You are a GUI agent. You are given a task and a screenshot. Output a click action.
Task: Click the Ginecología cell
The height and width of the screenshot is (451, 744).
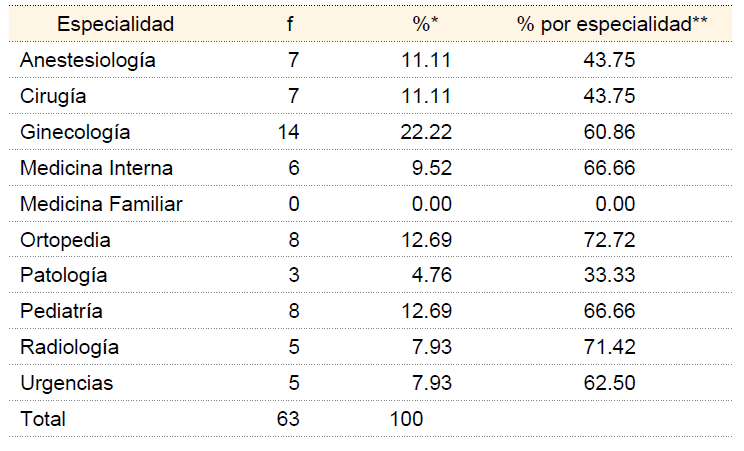74,132
